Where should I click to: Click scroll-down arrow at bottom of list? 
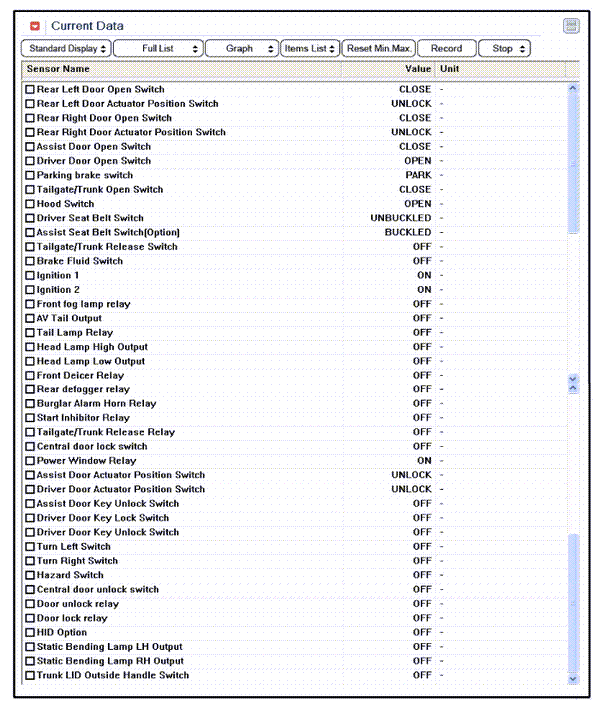pos(573,678)
